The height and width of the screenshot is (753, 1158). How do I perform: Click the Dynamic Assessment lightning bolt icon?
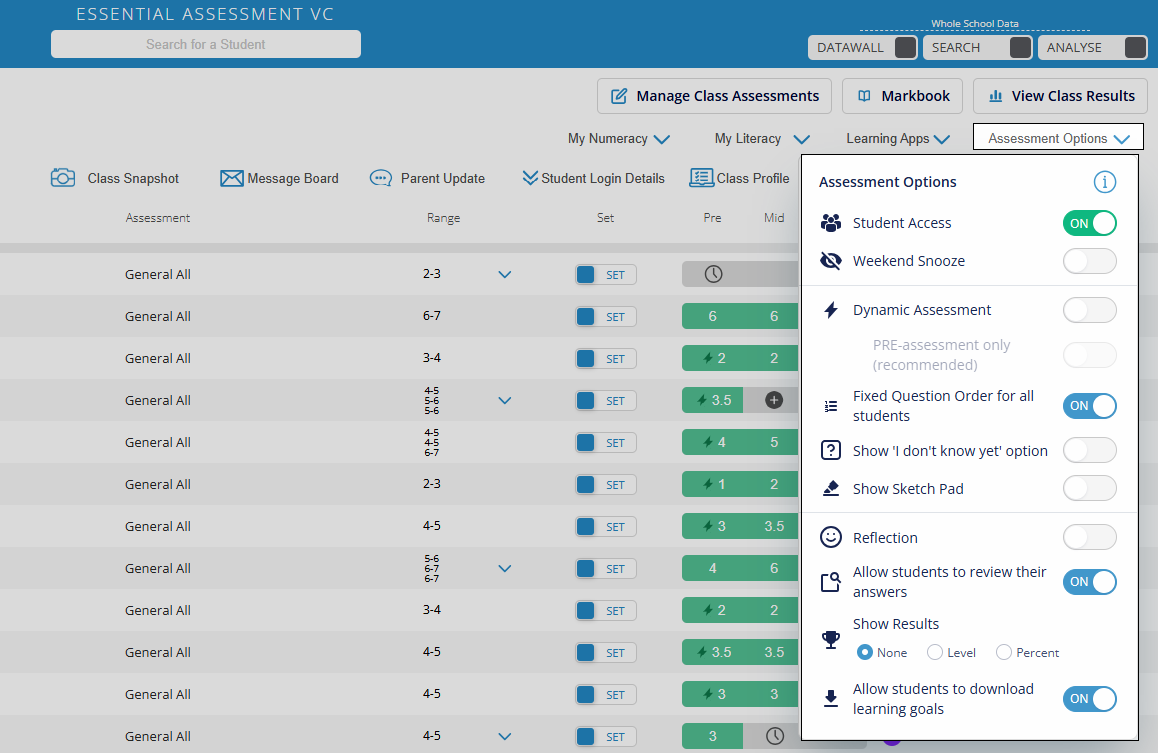[x=831, y=310]
